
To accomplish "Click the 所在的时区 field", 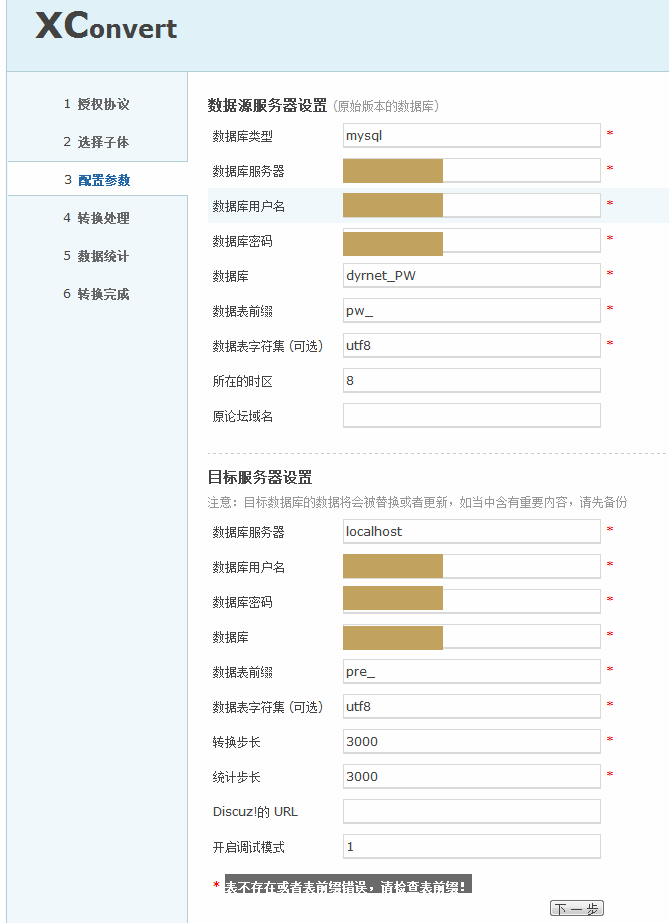I will click(x=471, y=380).
